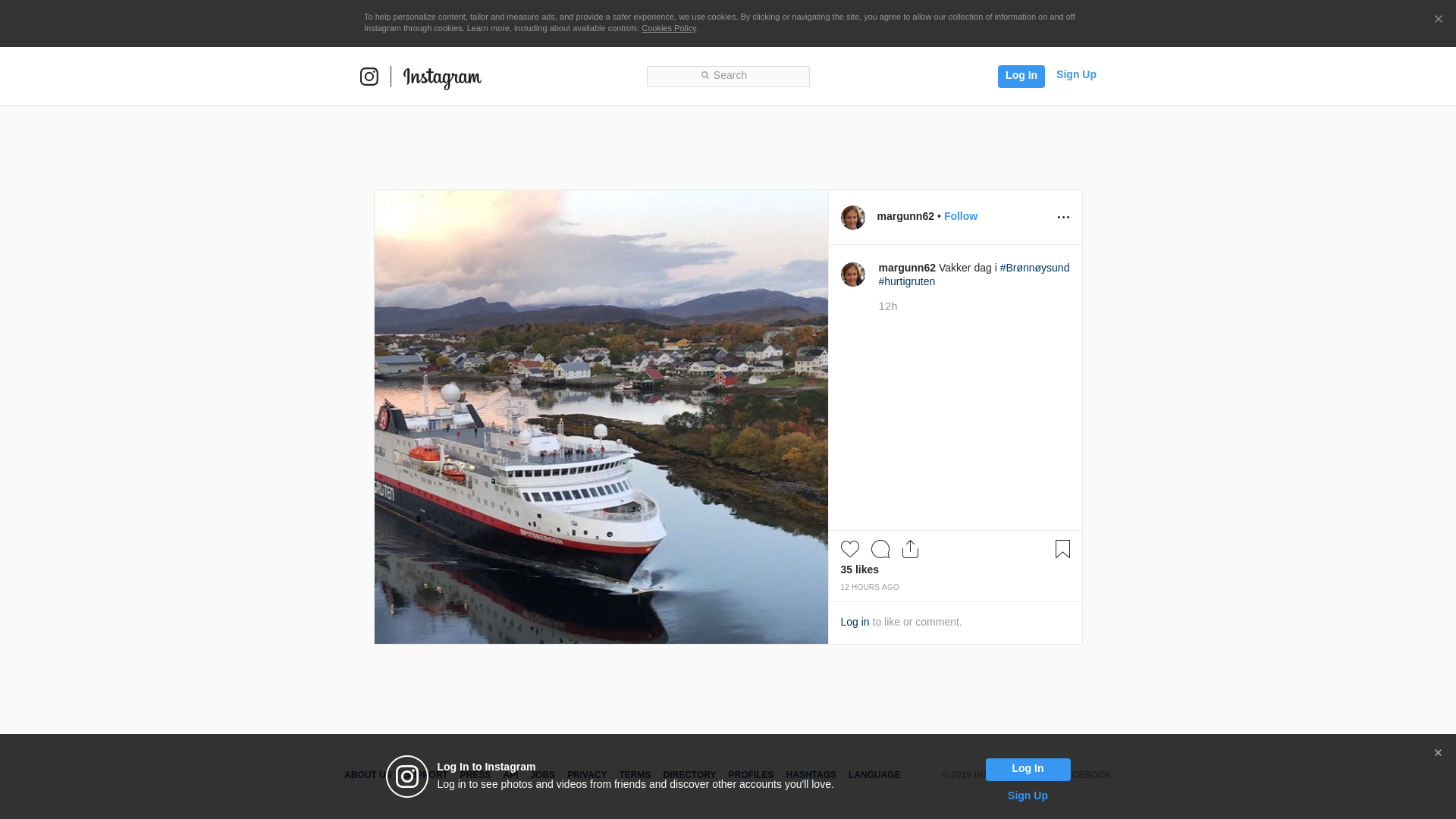Open the #Brønnøysund hashtag
This screenshot has height=819, width=1456.
click(x=1034, y=268)
